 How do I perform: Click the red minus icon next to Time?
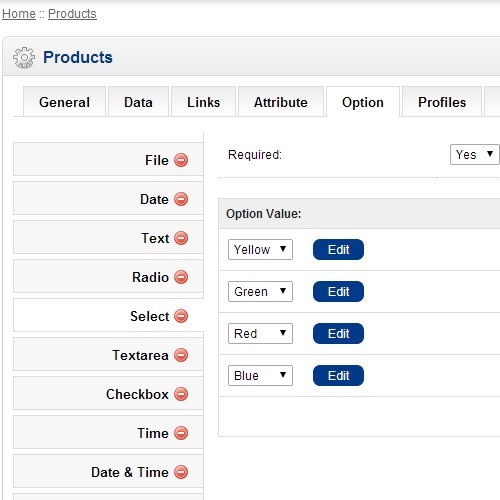(181, 433)
